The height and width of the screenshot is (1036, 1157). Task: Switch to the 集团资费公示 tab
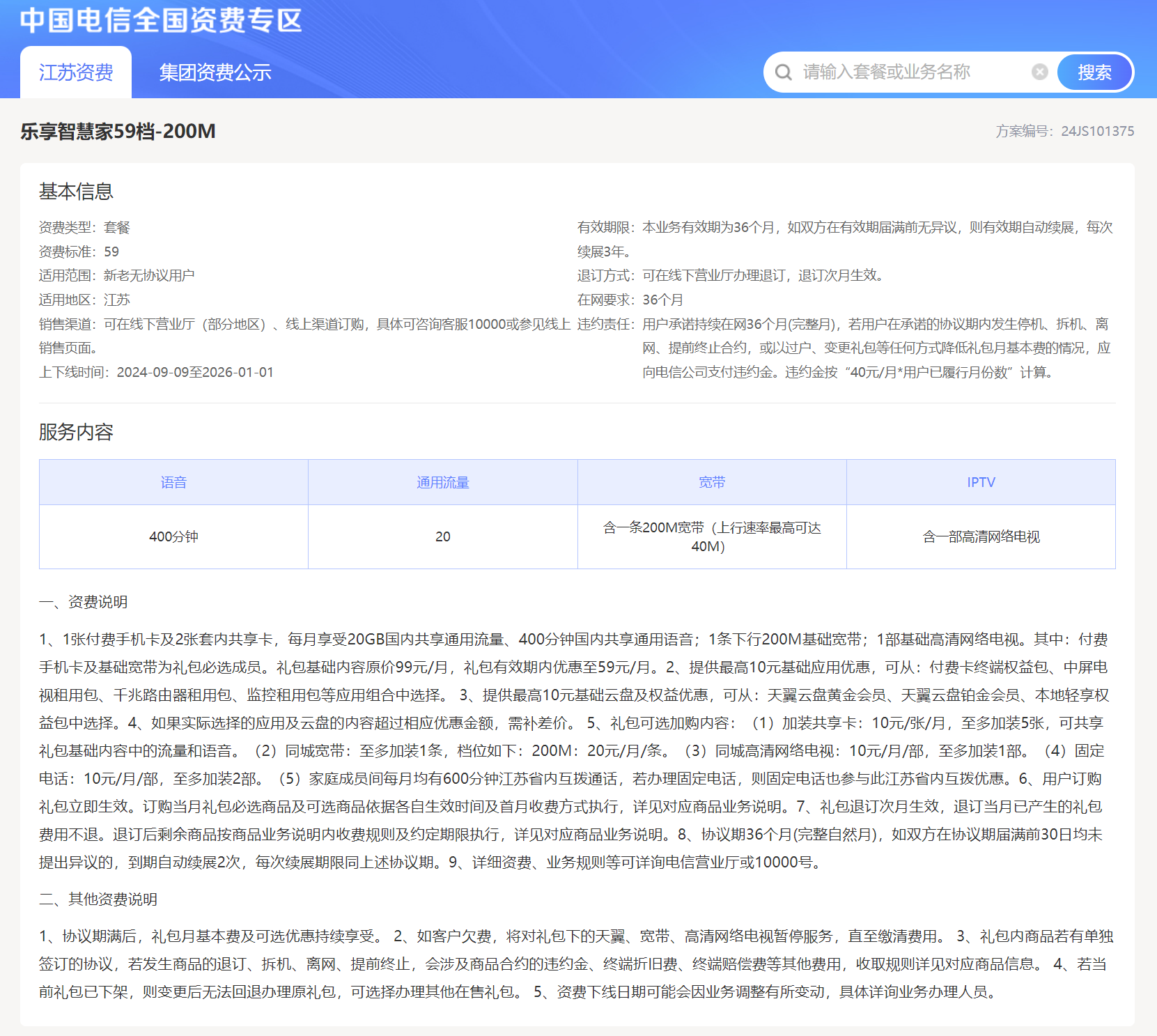click(x=215, y=72)
